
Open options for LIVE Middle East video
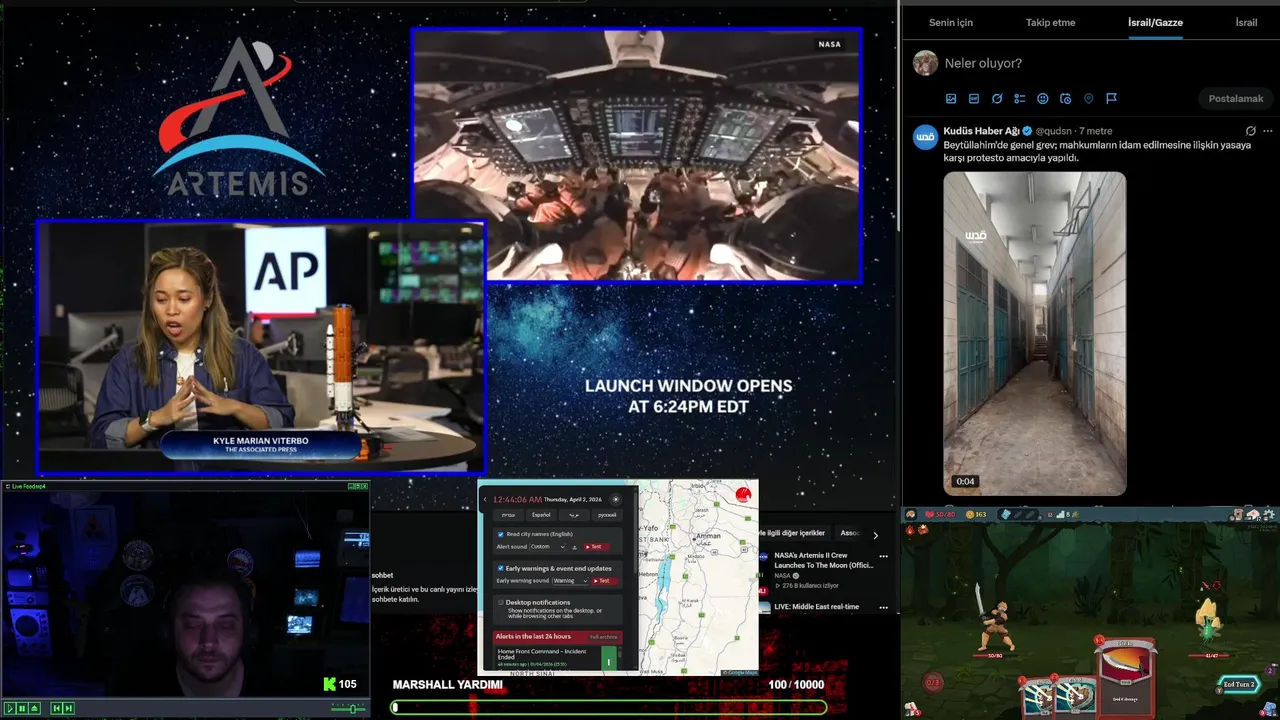pos(883,606)
